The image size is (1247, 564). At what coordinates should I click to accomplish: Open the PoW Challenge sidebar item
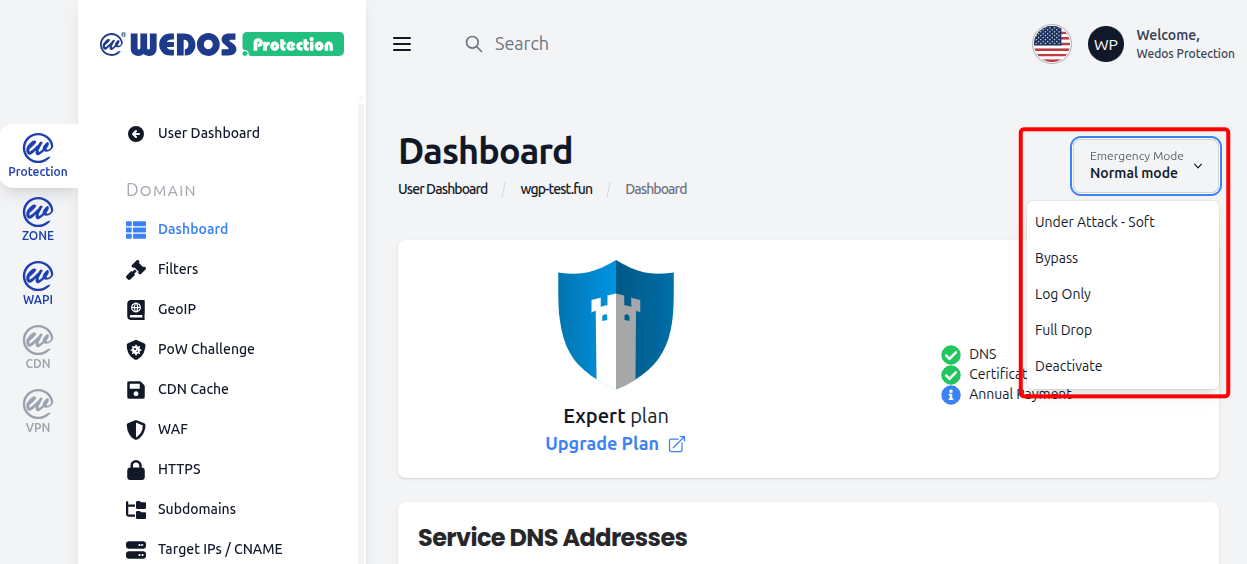206,349
